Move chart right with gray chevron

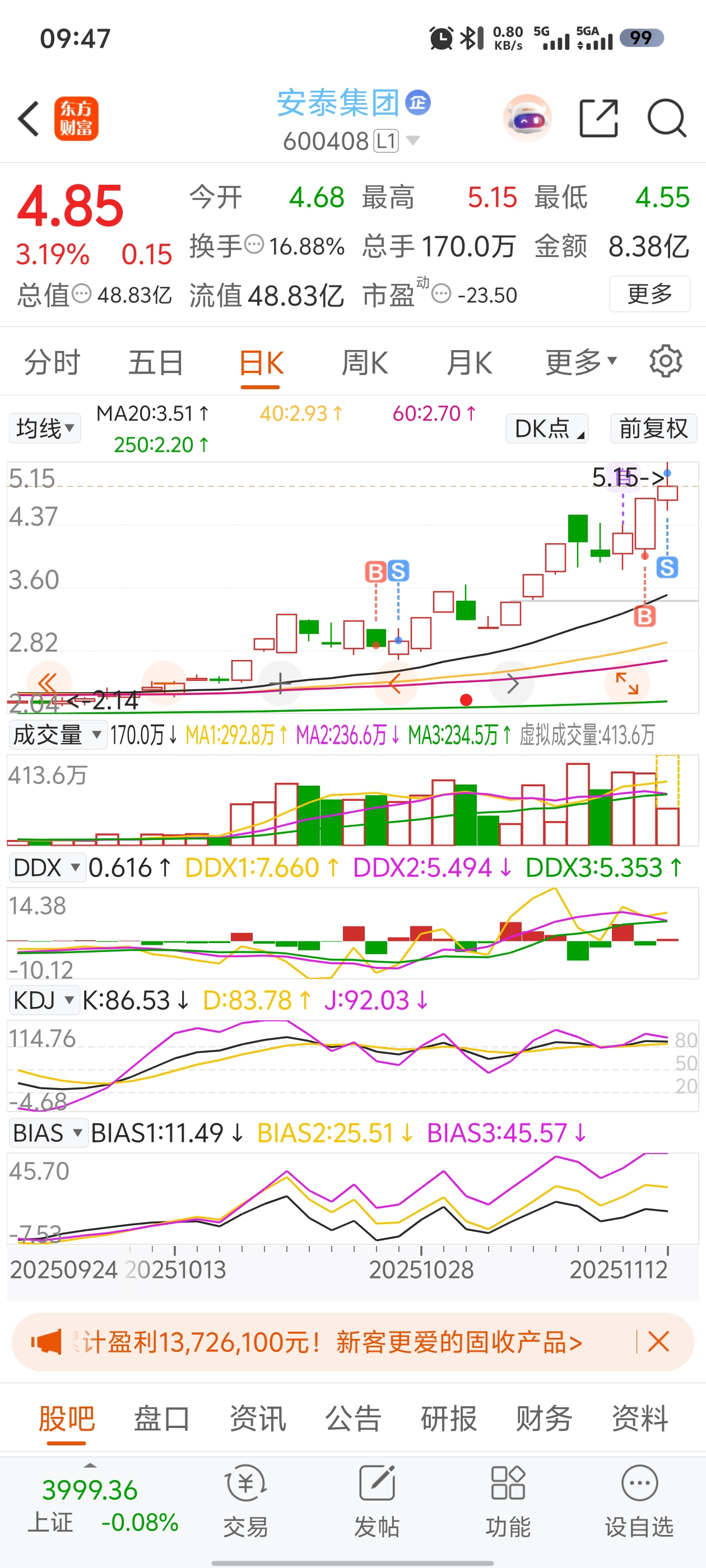point(512,684)
